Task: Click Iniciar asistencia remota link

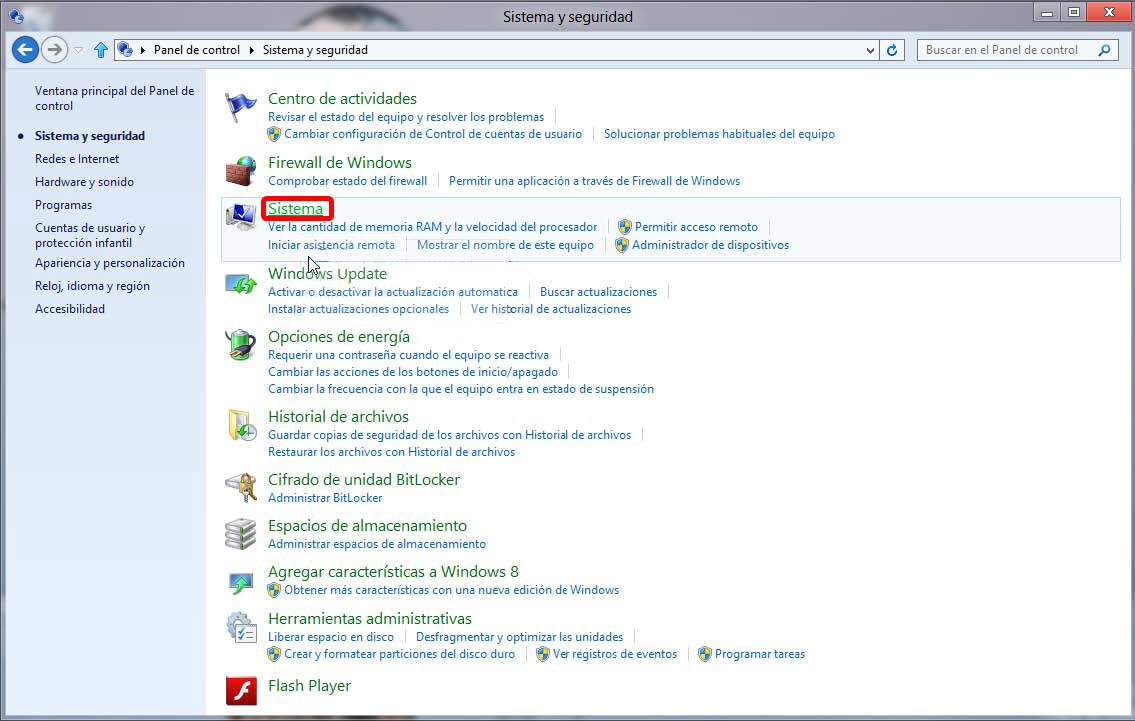Action: tap(332, 245)
